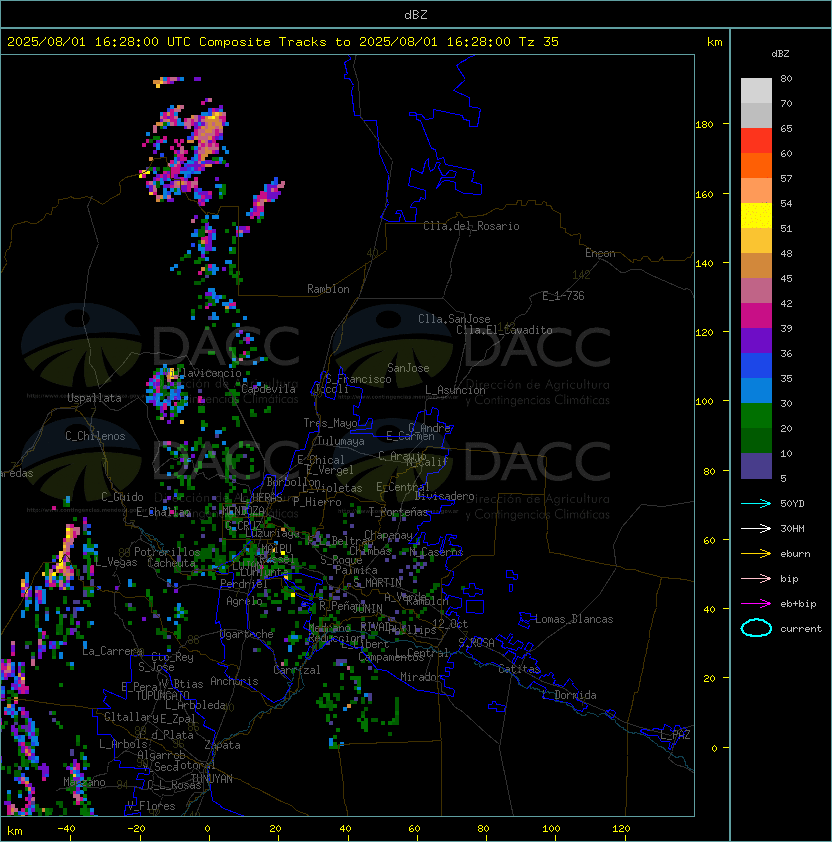Click the 'Tres_Mayo' map label
This screenshot has height=842, width=832.
point(330,423)
